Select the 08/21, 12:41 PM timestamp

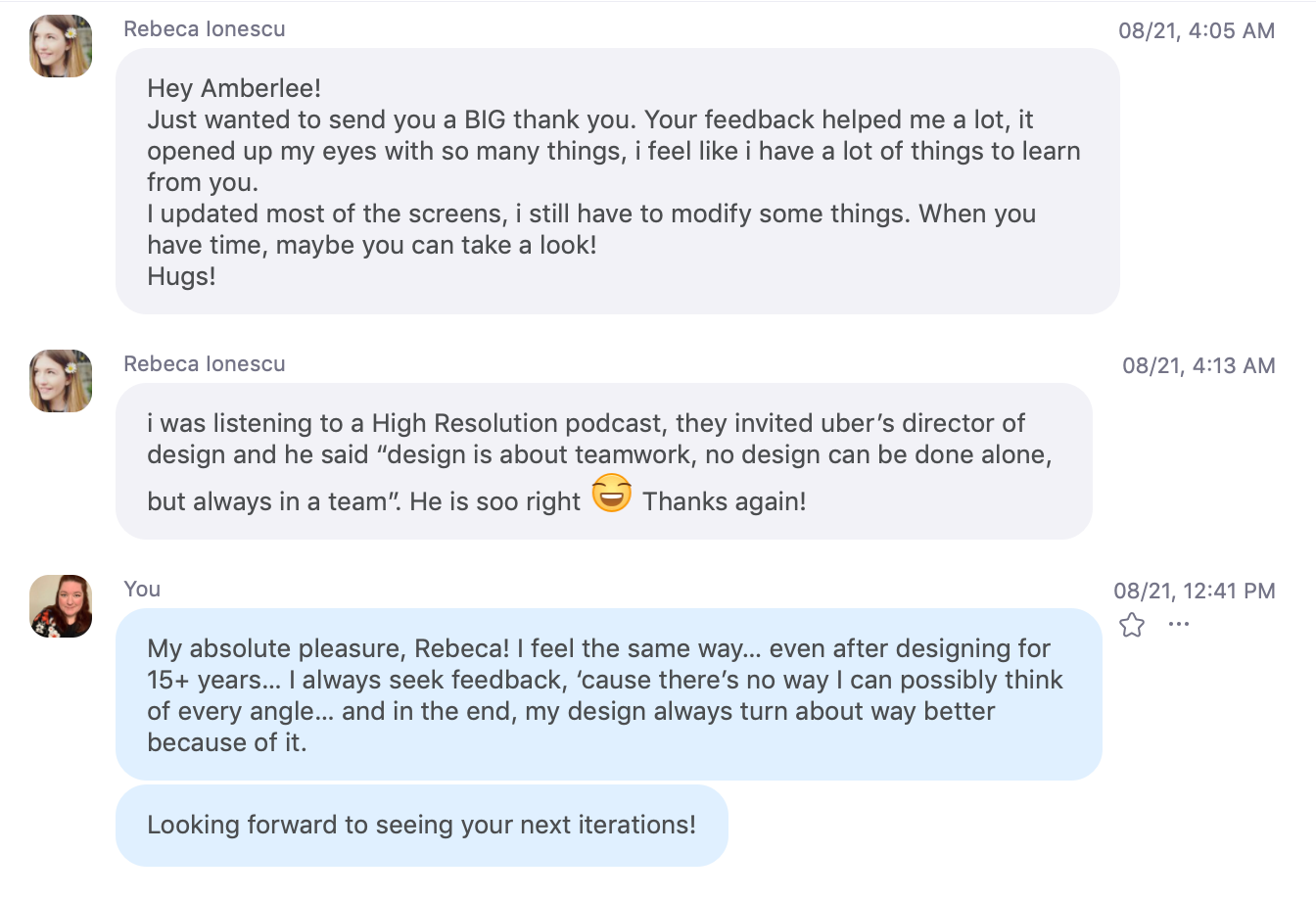(1195, 592)
